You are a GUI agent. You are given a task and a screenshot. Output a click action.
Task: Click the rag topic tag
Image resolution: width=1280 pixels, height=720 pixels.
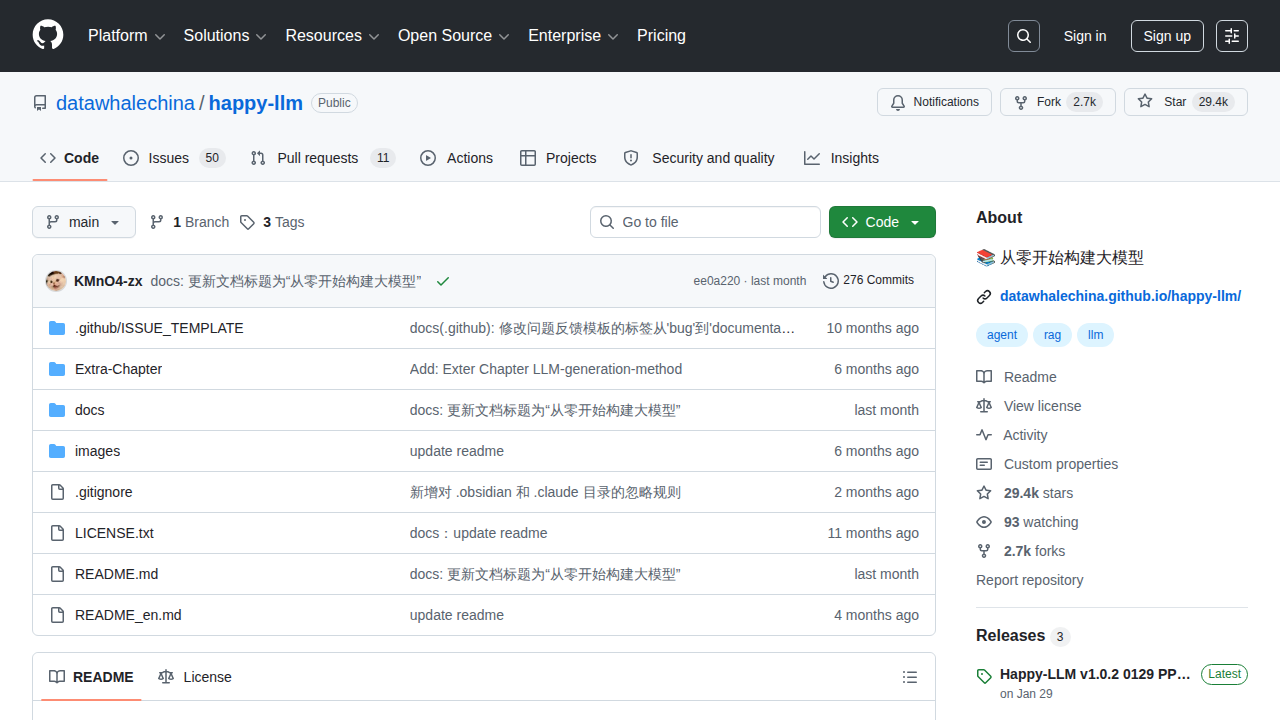pos(1052,335)
